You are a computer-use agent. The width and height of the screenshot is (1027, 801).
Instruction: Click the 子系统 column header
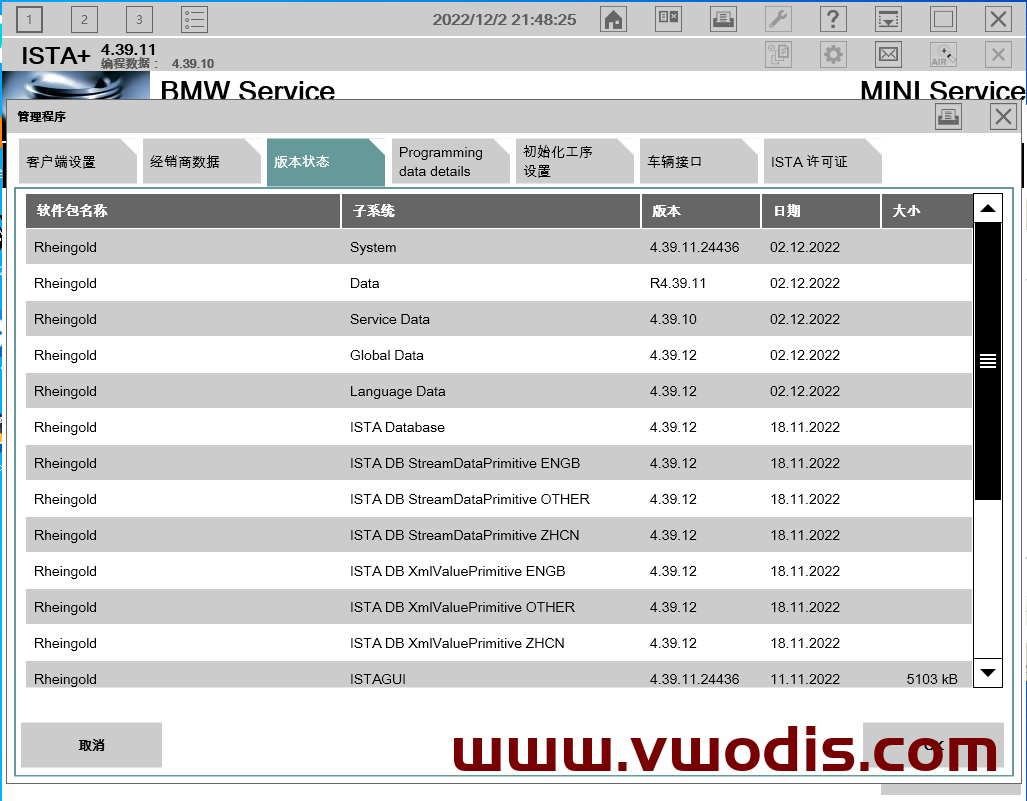pyautogui.click(x=491, y=211)
